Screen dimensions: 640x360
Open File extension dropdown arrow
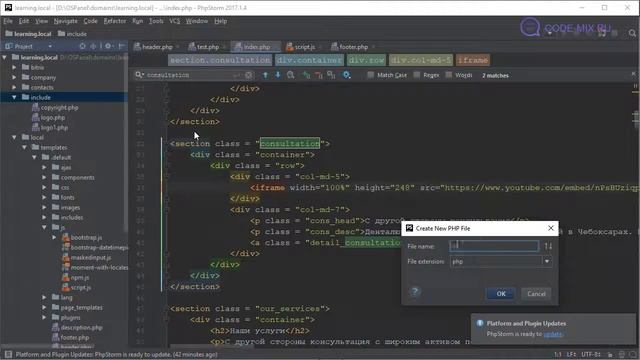point(547,261)
